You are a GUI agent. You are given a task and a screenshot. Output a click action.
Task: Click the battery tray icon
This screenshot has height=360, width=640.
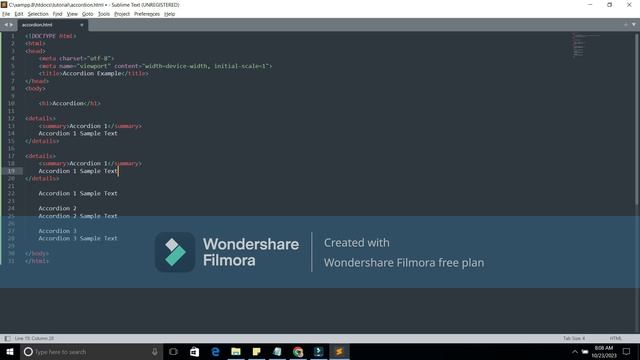pos(585,352)
